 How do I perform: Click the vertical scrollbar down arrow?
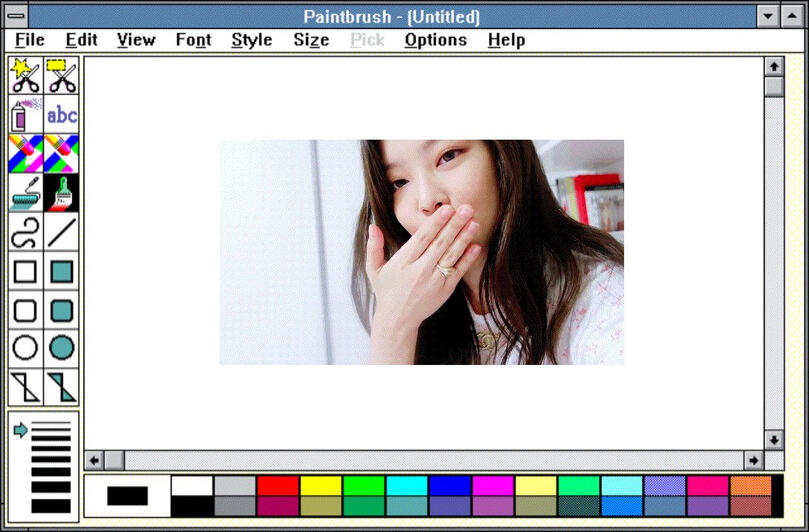click(x=774, y=440)
